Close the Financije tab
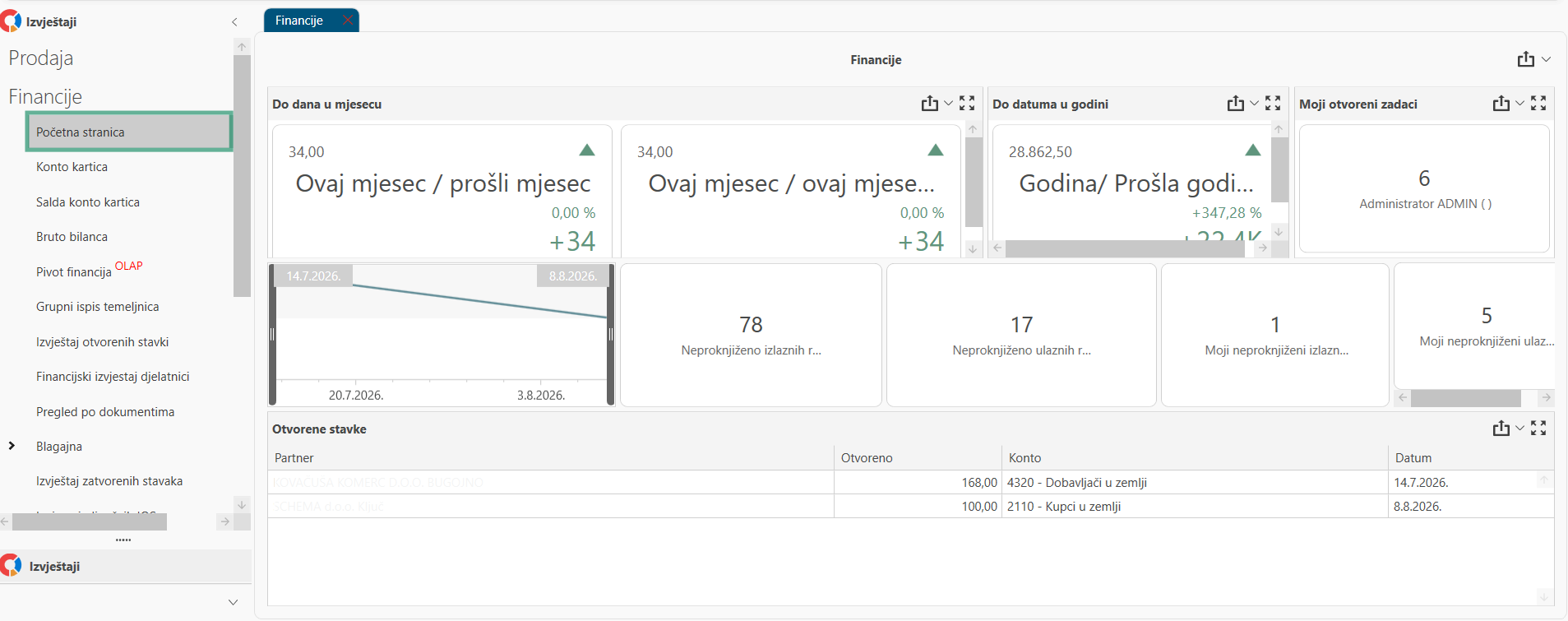 coord(348,20)
